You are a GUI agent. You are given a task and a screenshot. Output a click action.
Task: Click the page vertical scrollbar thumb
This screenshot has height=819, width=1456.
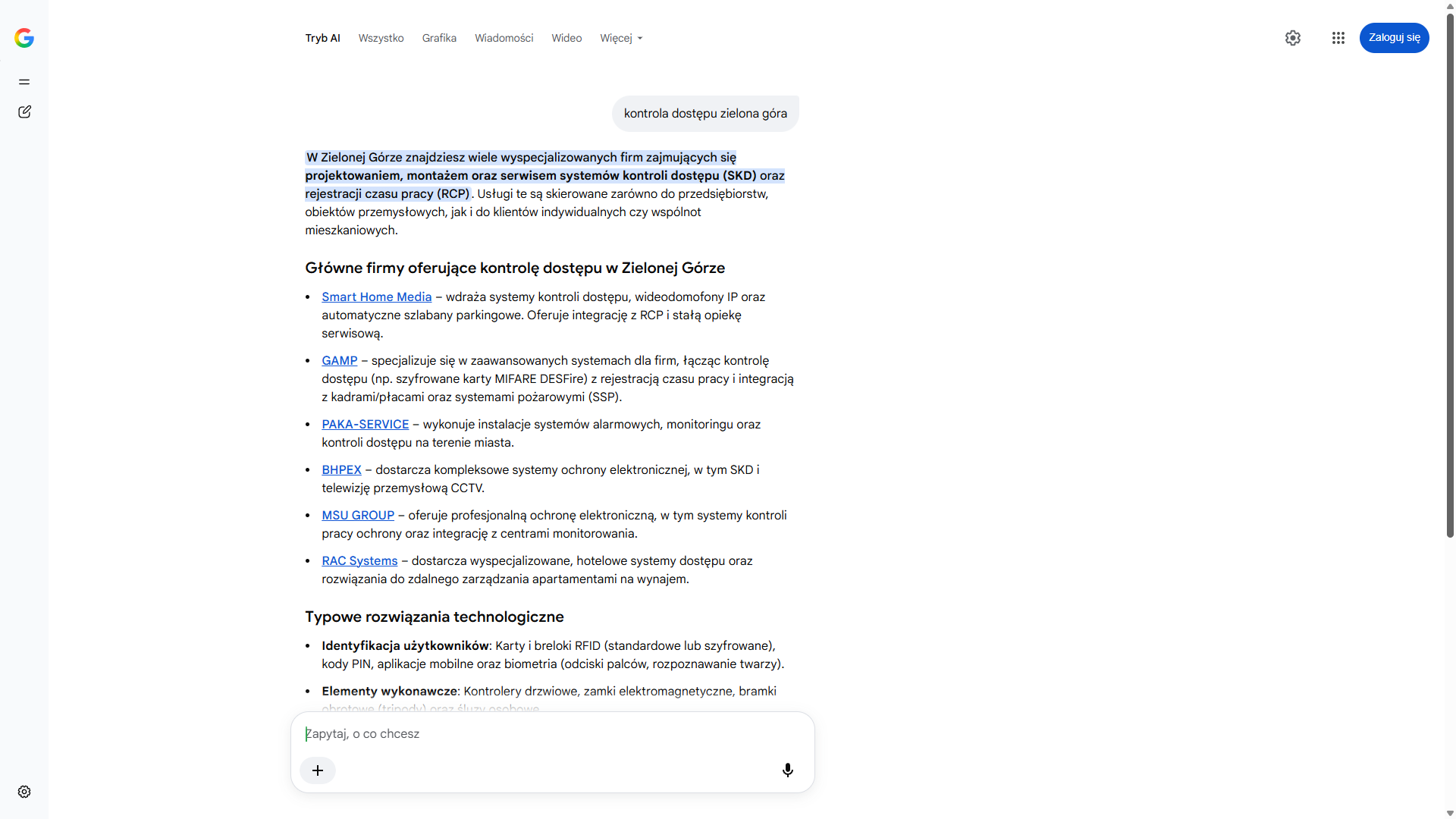click(x=1450, y=277)
